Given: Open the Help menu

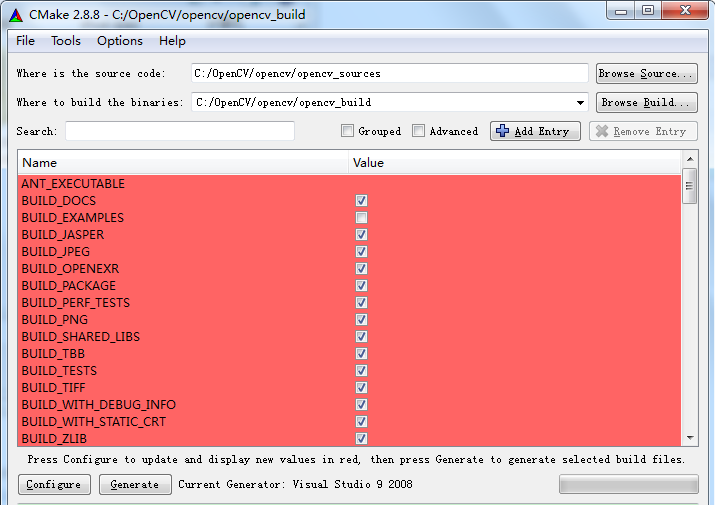Looking at the screenshot, I should (x=172, y=41).
